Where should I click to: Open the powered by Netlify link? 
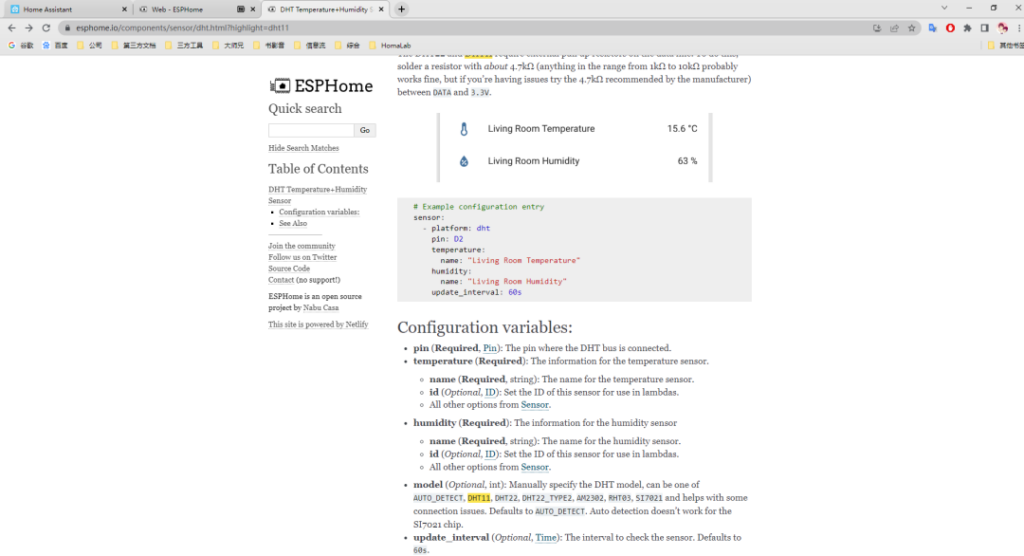pos(318,324)
